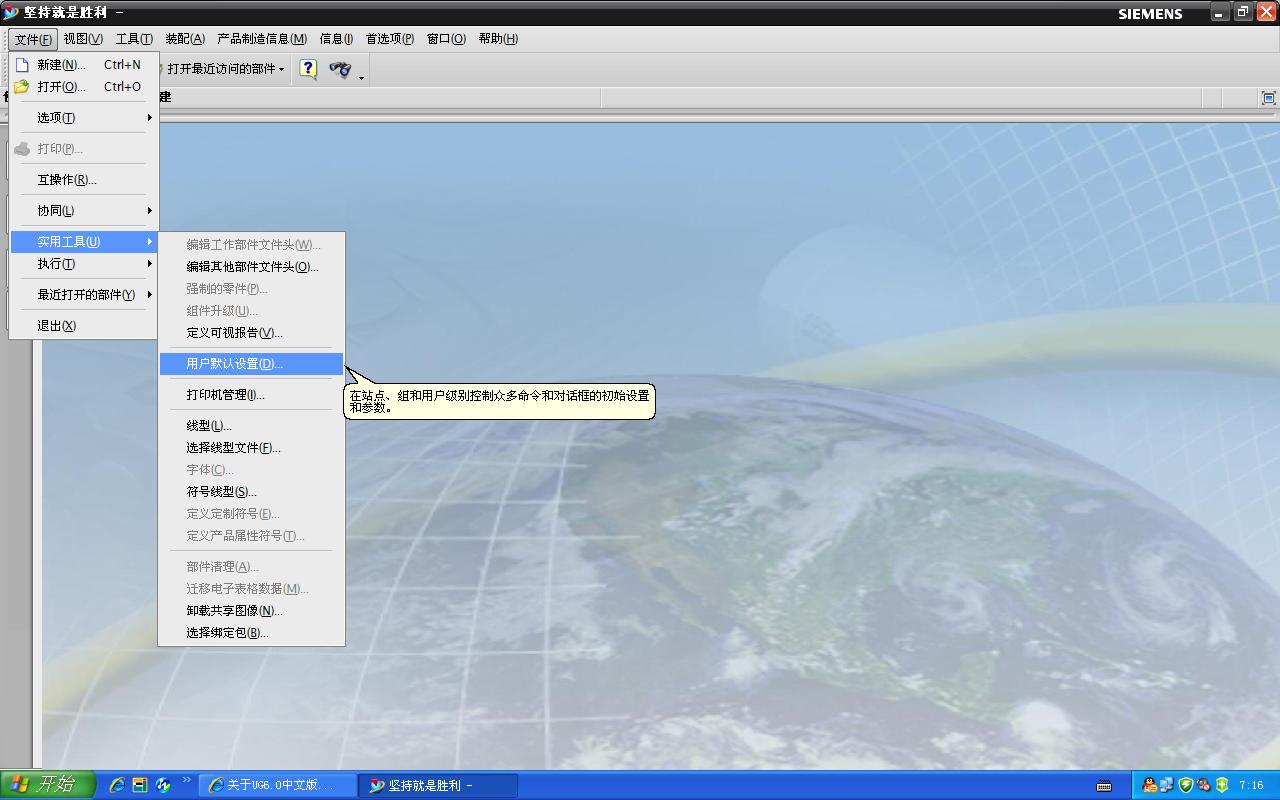This screenshot has height=800, width=1280.
Task: Open the QQ penguin tray icon
Action: click(1150, 785)
